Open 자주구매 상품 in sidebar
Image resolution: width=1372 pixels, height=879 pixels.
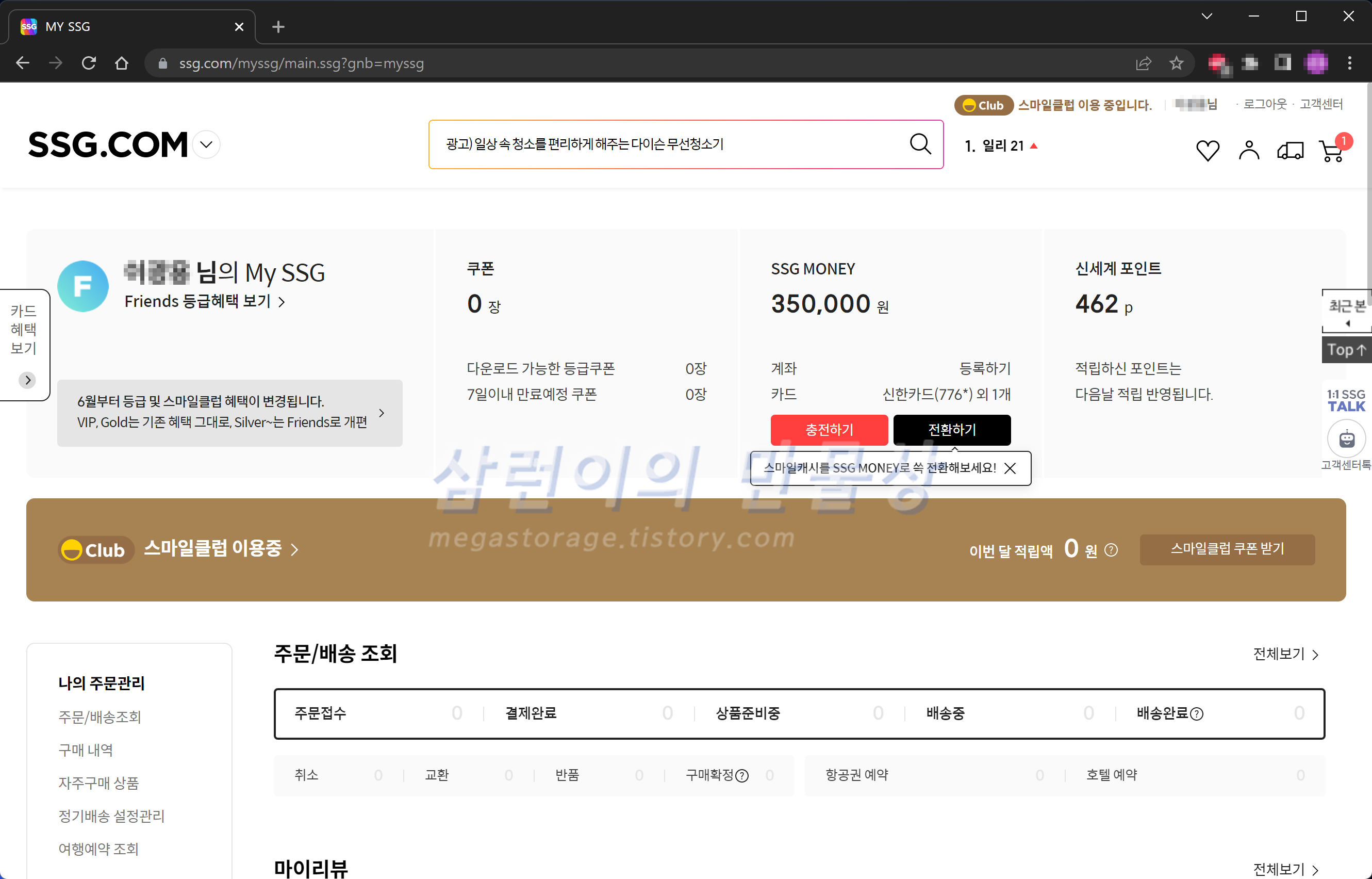[x=98, y=783]
